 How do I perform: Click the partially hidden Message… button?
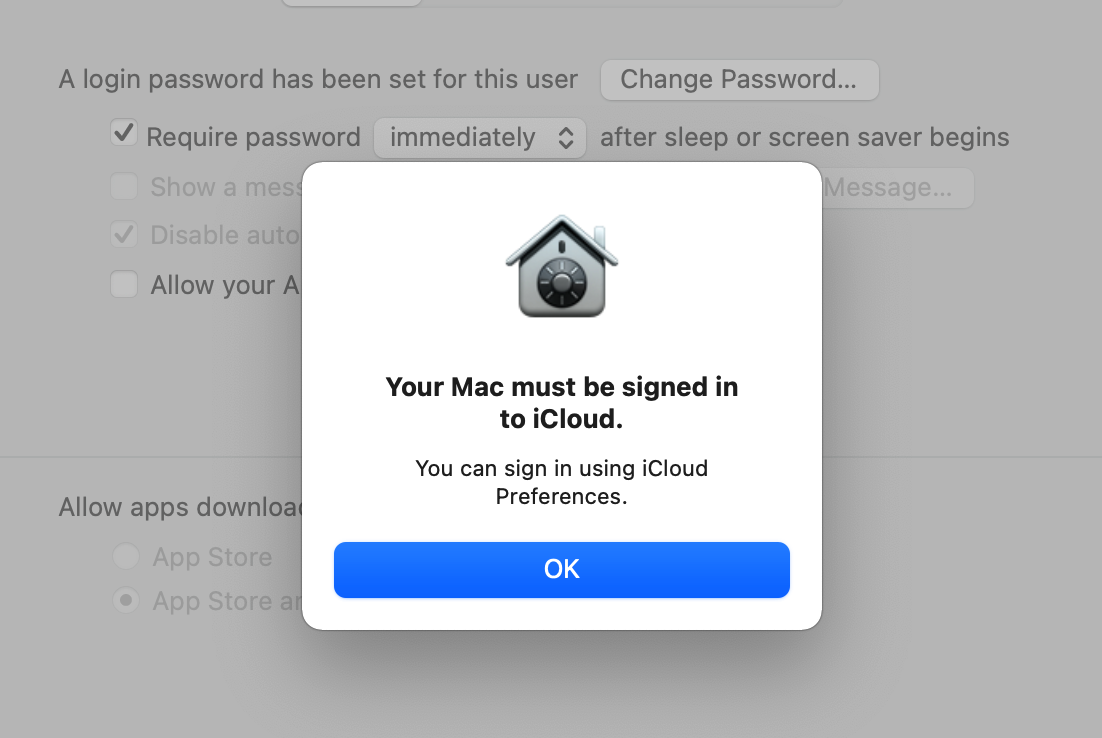pyautogui.click(x=895, y=187)
